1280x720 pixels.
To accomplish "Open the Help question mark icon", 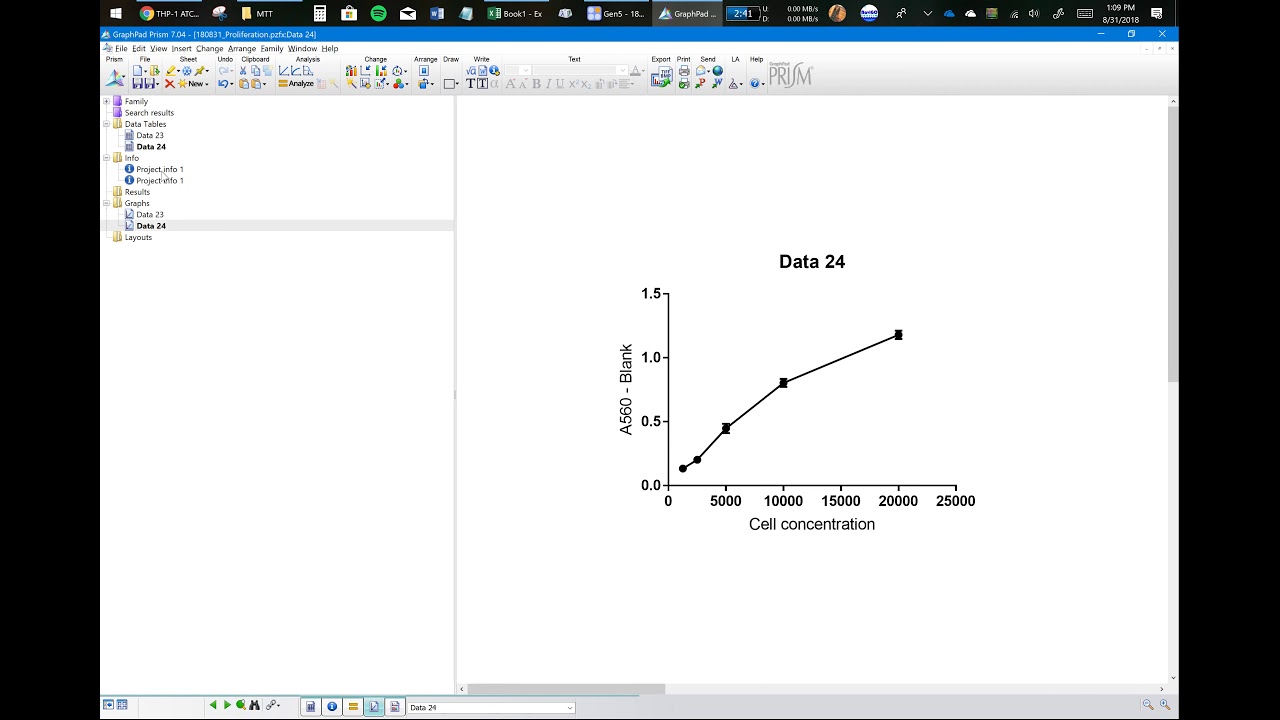I will (754, 83).
